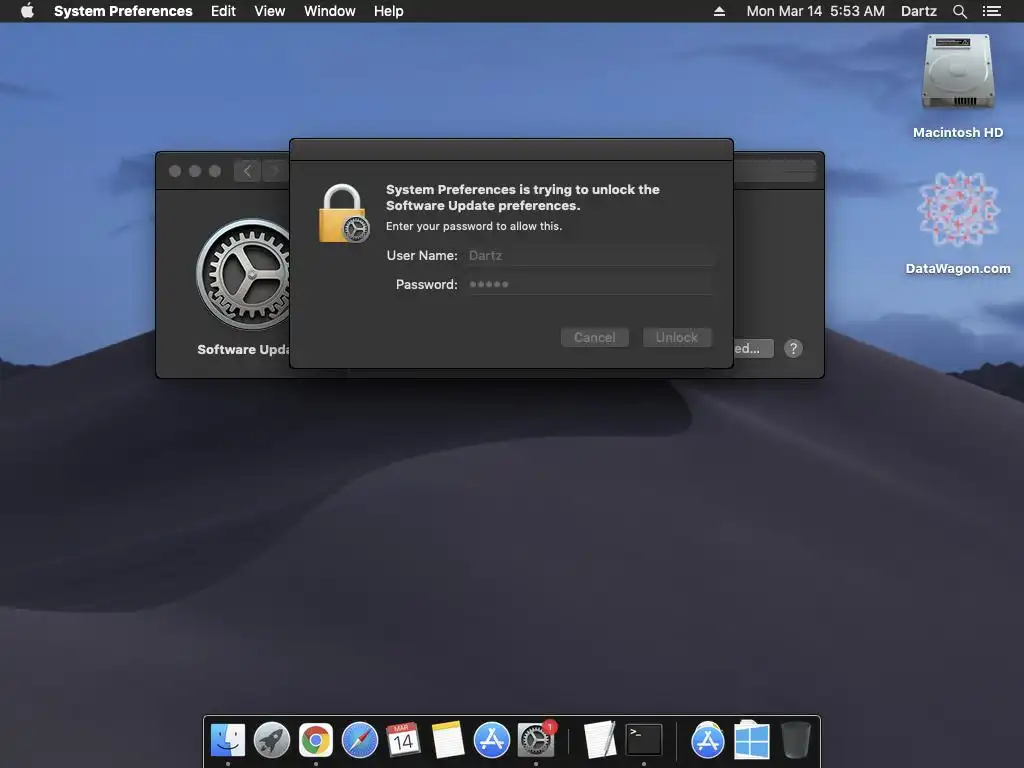The height and width of the screenshot is (768, 1024).
Task: Go back in System Preferences window
Action: (248, 171)
